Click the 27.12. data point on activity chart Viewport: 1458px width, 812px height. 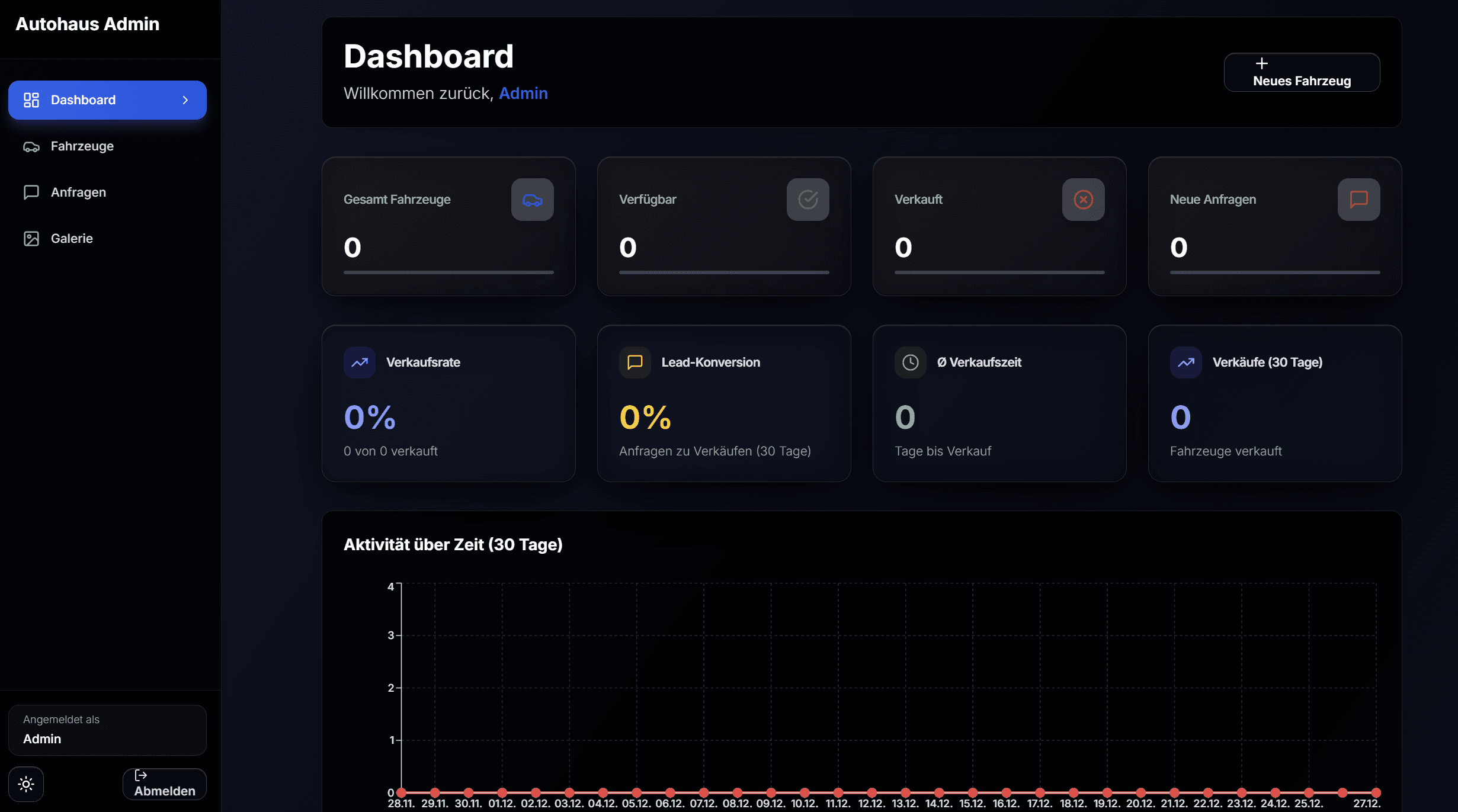(x=1376, y=792)
